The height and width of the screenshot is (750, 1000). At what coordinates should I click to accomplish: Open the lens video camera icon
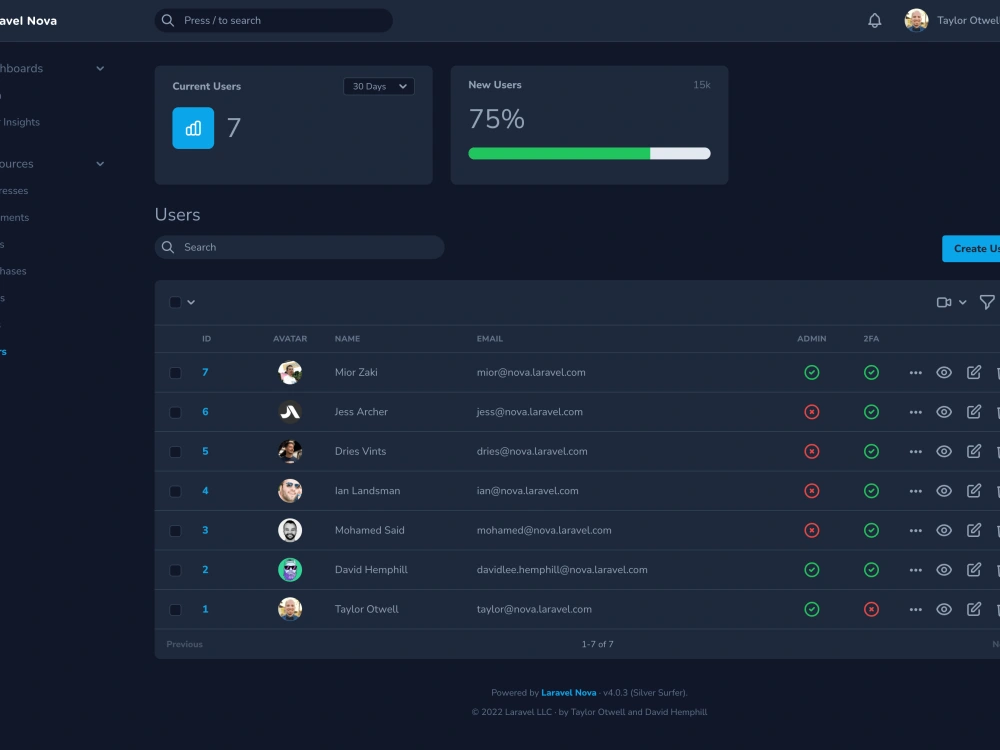[x=944, y=302]
